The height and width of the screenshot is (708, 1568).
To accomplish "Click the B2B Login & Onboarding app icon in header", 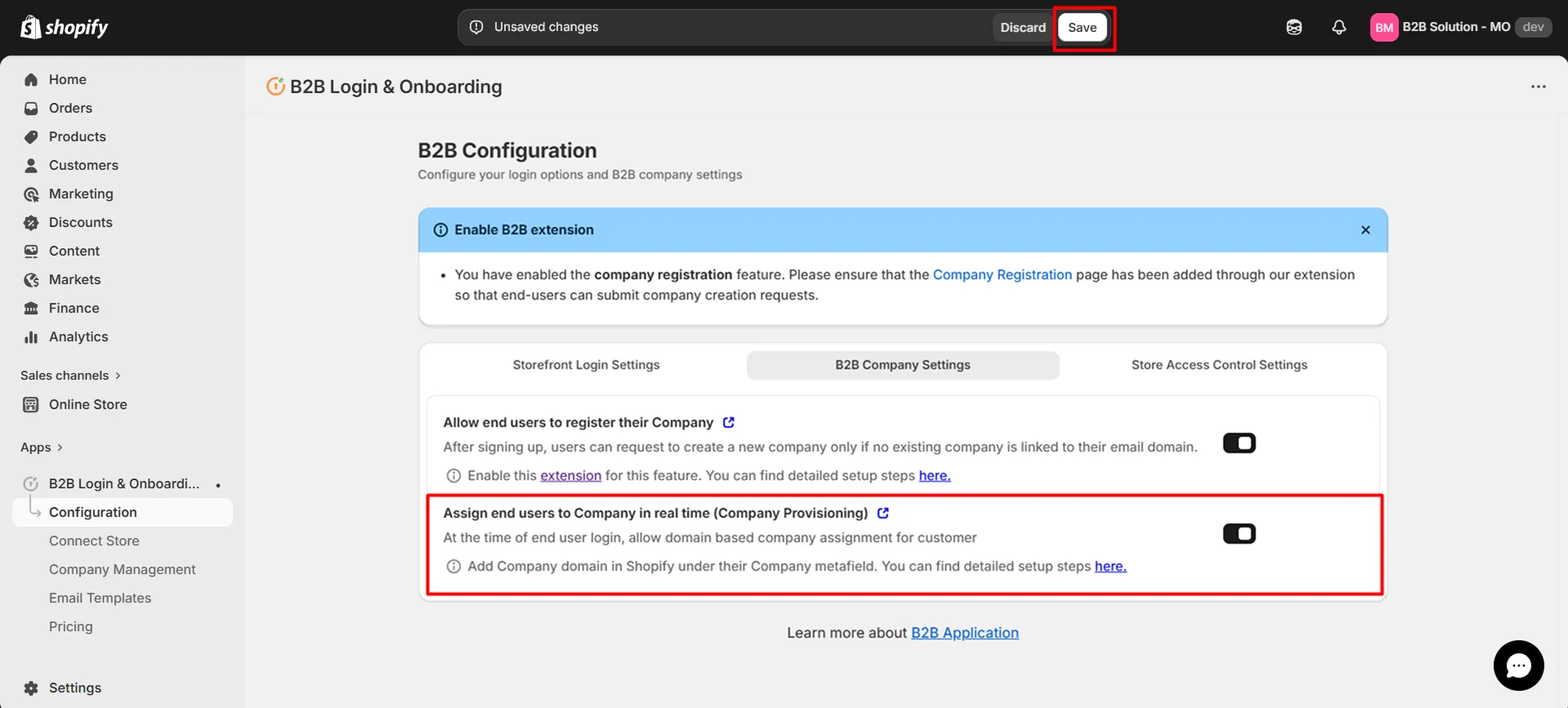I will click(x=275, y=87).
